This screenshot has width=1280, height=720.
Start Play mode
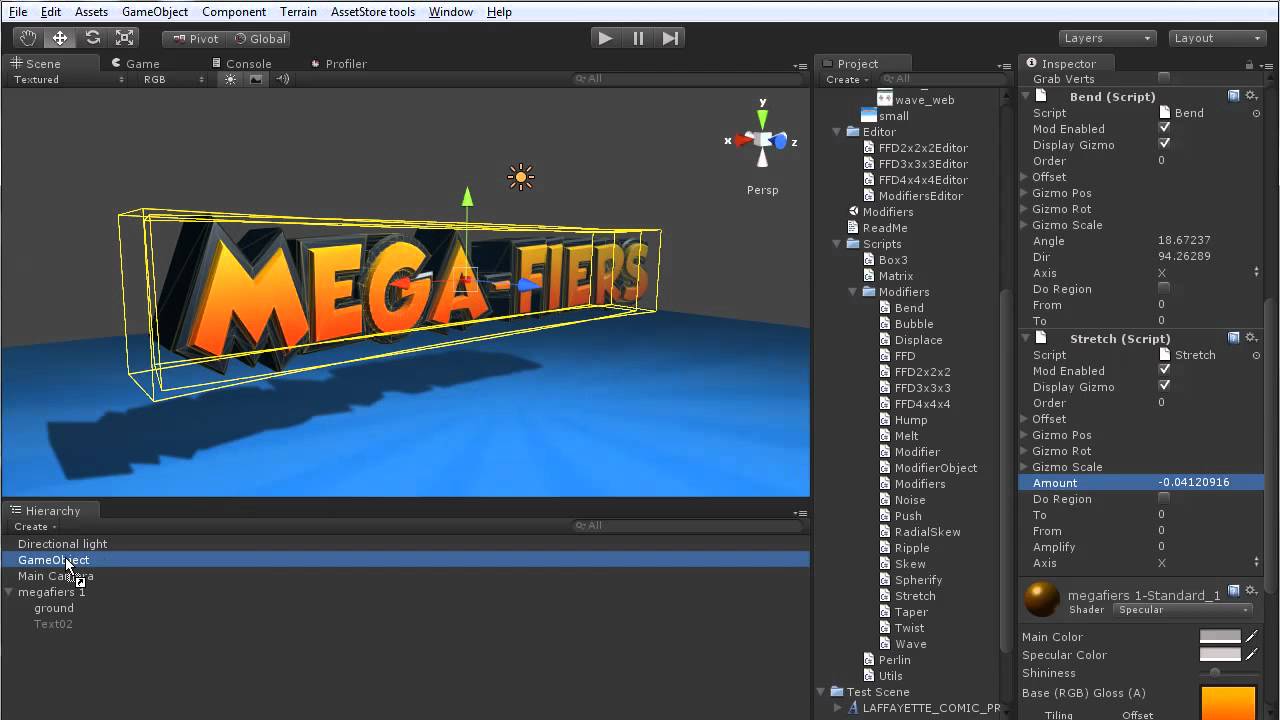click(605, 38)
